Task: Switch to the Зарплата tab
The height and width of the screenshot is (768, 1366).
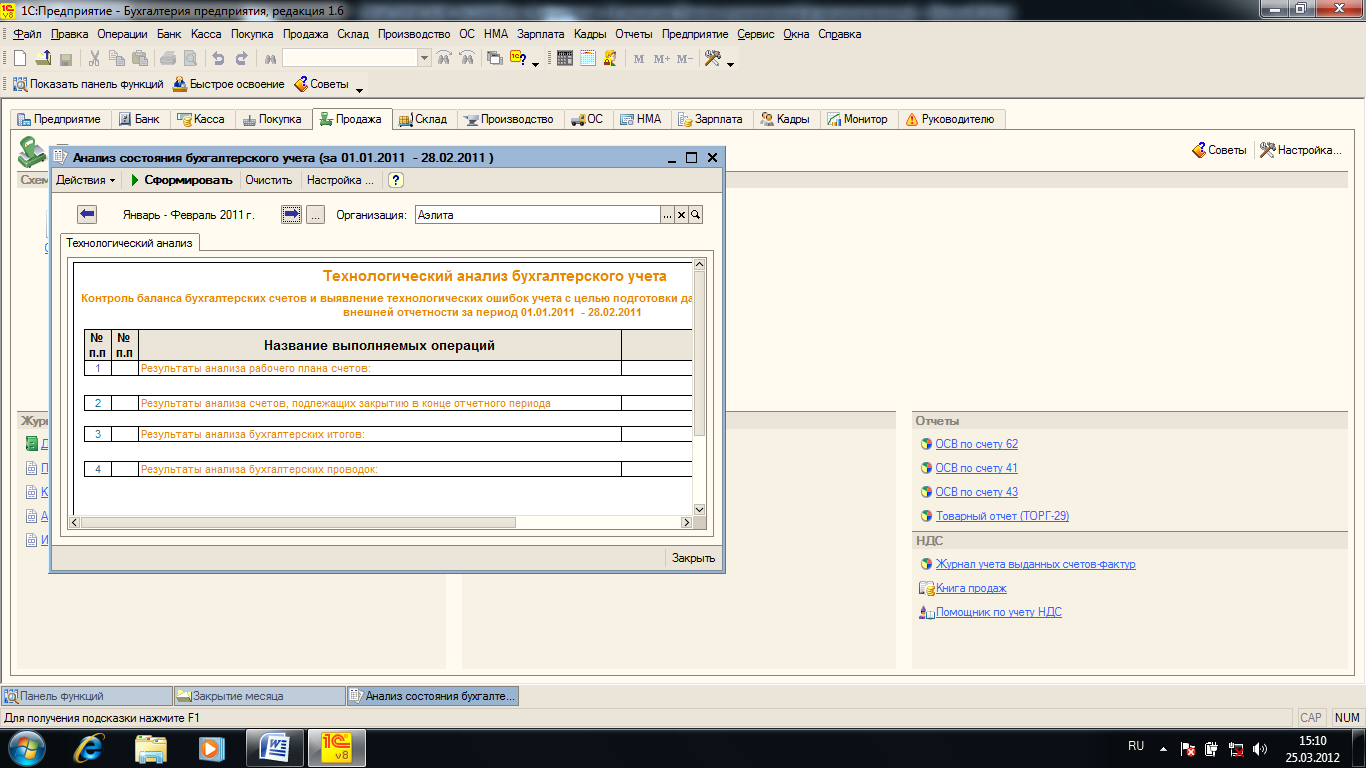Action: [711, 119]
